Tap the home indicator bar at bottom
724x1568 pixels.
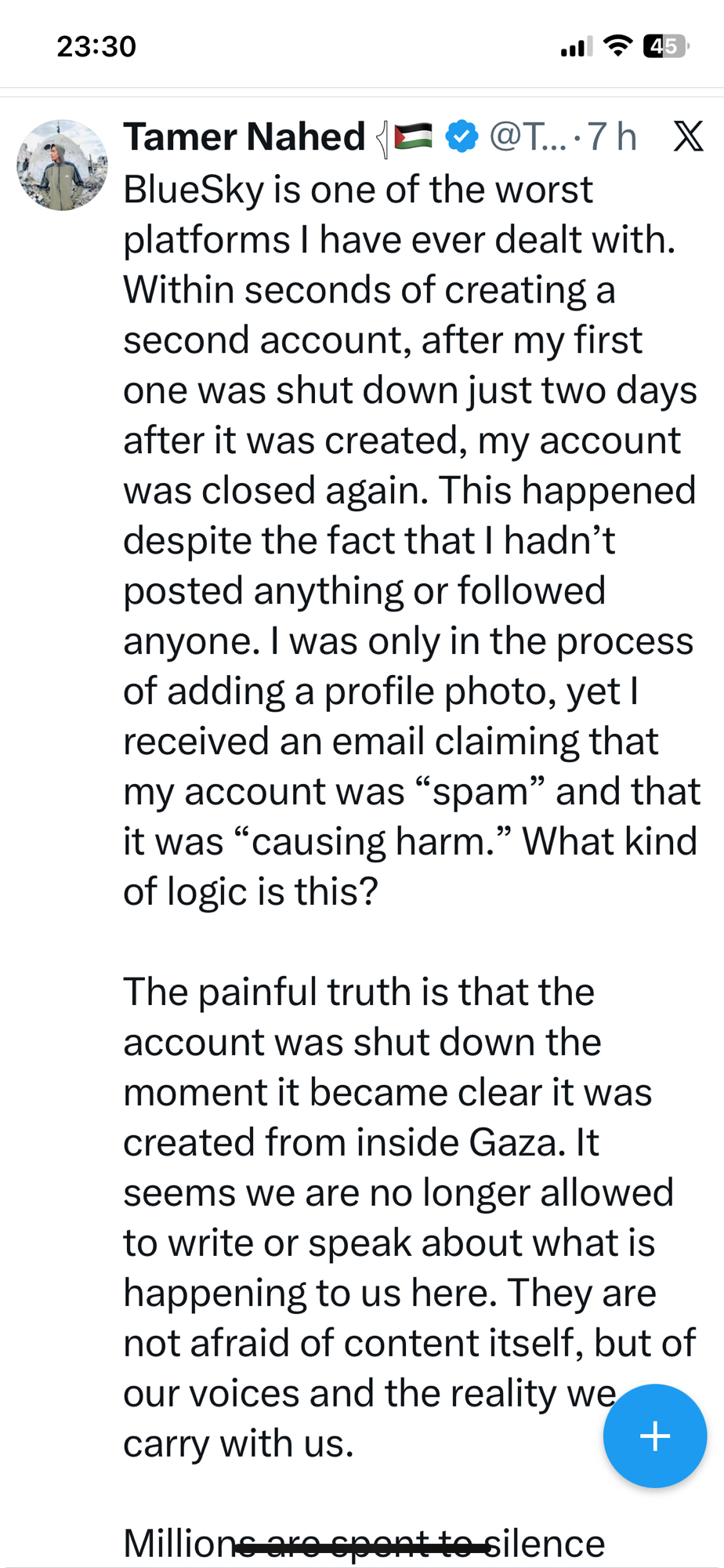click(x=362, y=1548)
